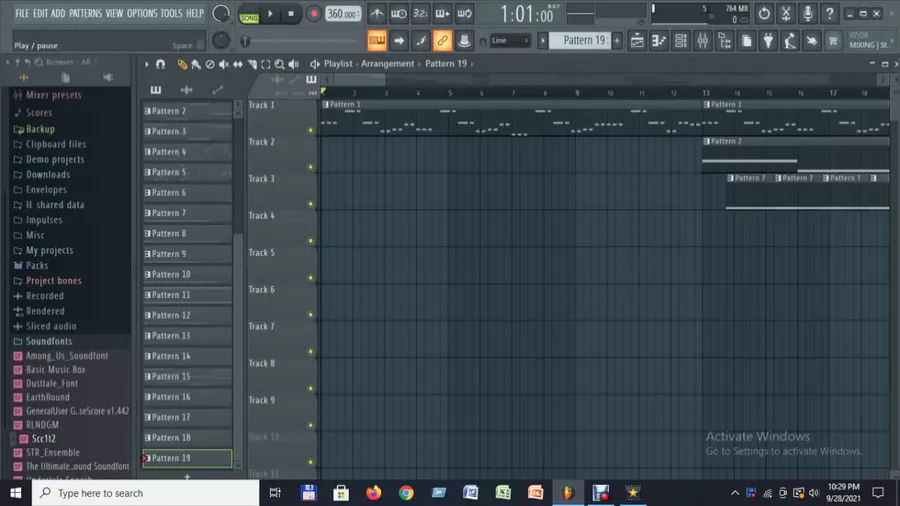The width and height of the screenshot is (900, 506).
Task: Open the ADD menu
Action: pos(58,13)
